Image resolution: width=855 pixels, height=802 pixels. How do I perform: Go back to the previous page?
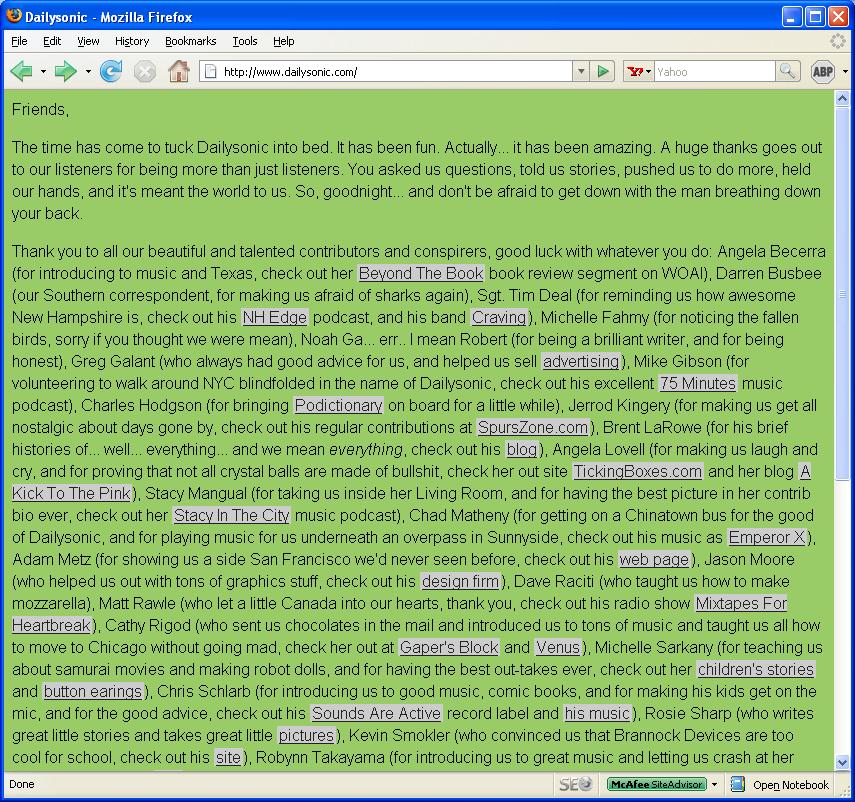(21, 71)
